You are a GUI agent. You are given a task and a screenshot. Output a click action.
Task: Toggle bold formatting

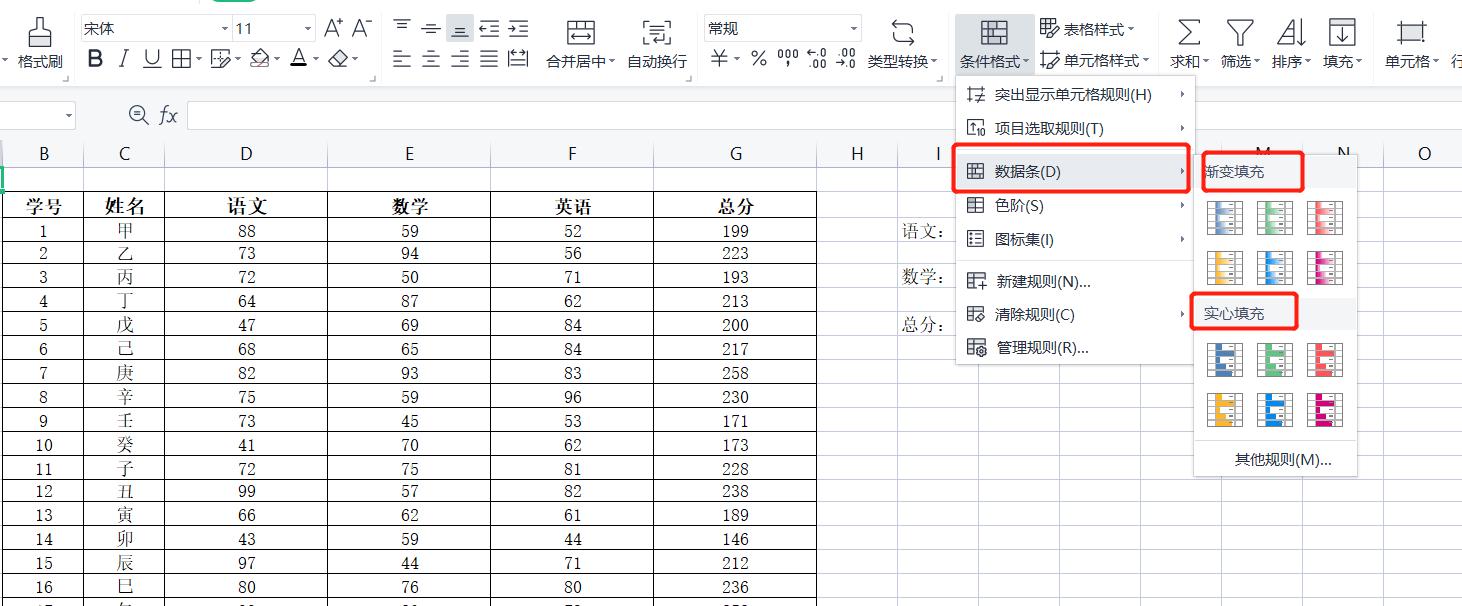(95, 59)
